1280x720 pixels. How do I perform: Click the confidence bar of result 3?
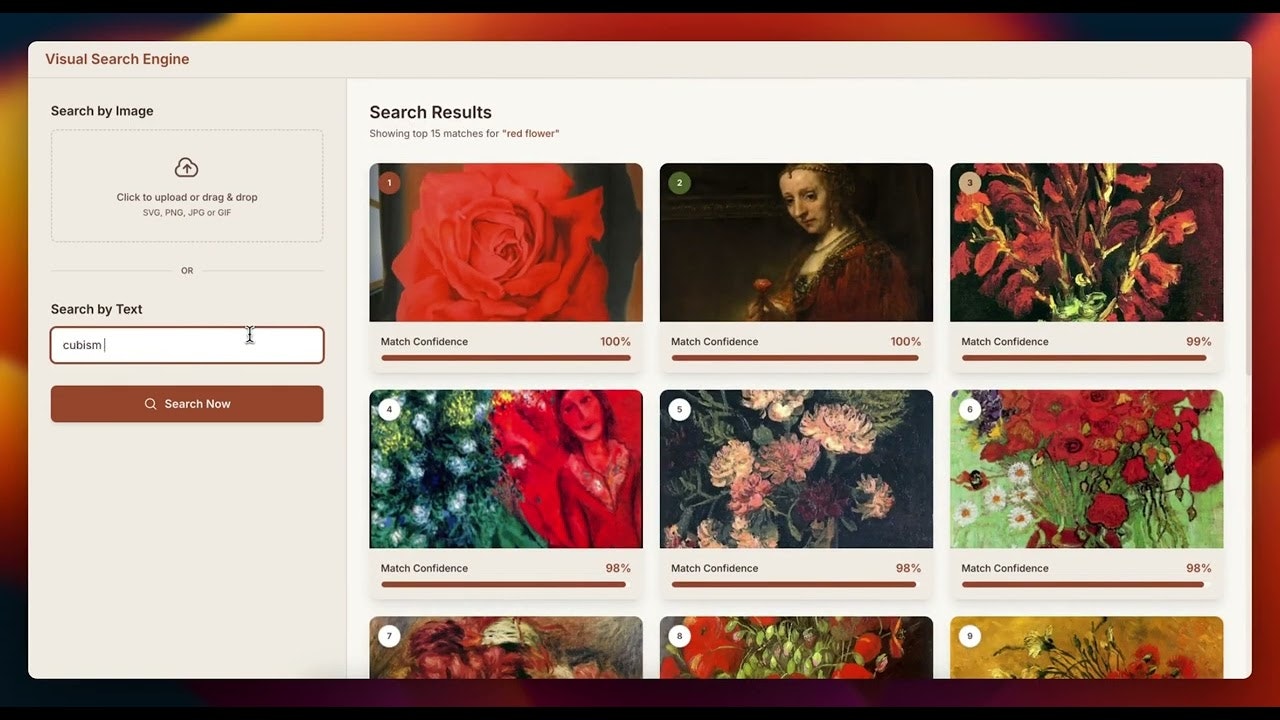click(1086, 358)
